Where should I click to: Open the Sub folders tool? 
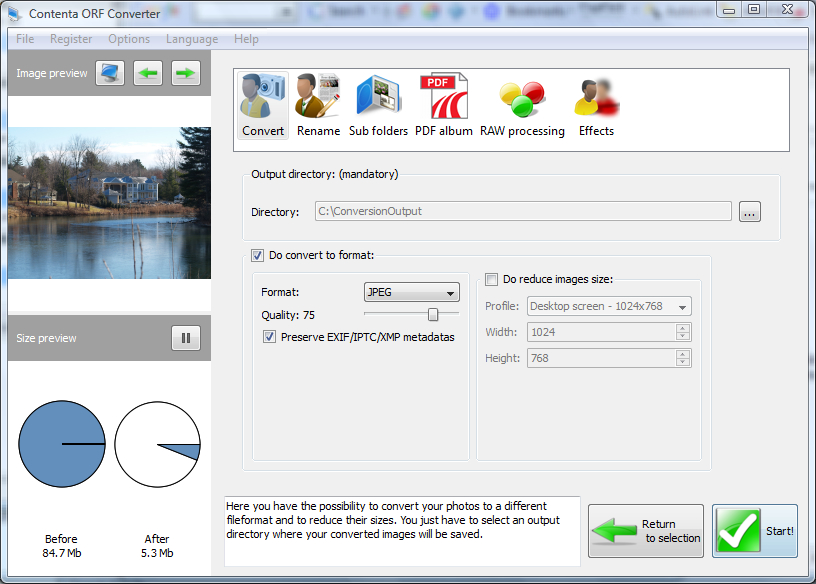[x=378, y=106]
